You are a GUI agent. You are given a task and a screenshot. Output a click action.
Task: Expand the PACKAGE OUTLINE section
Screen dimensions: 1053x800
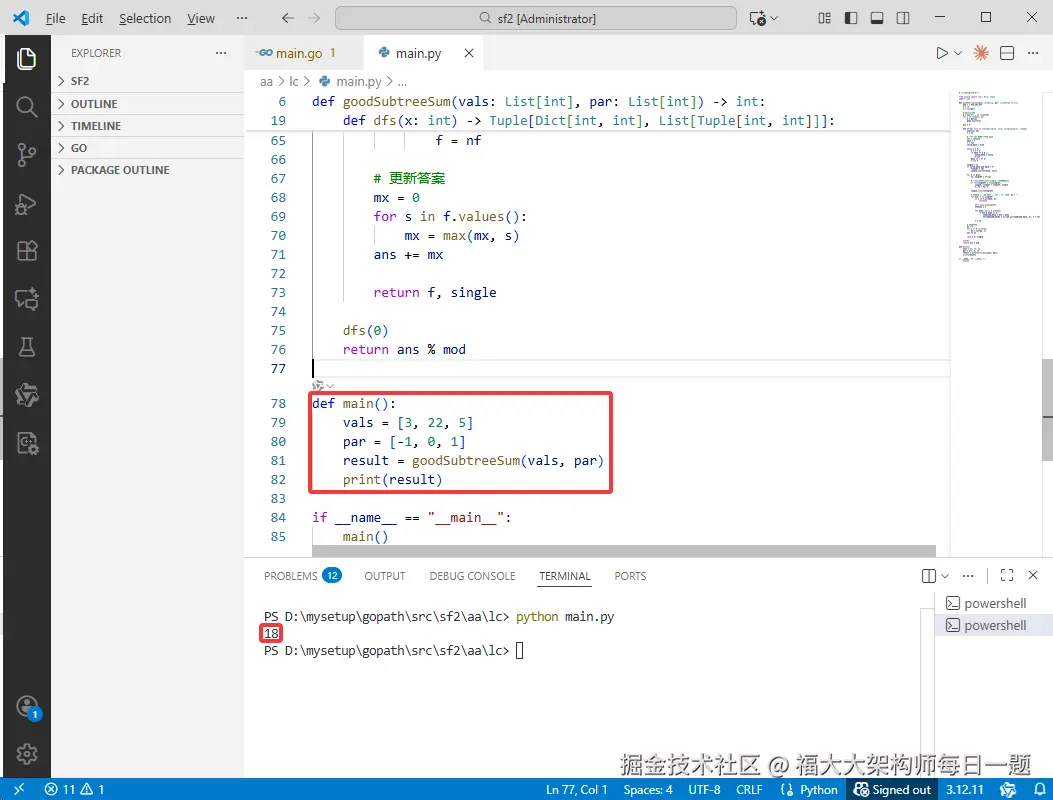click(x=148, y=170)
